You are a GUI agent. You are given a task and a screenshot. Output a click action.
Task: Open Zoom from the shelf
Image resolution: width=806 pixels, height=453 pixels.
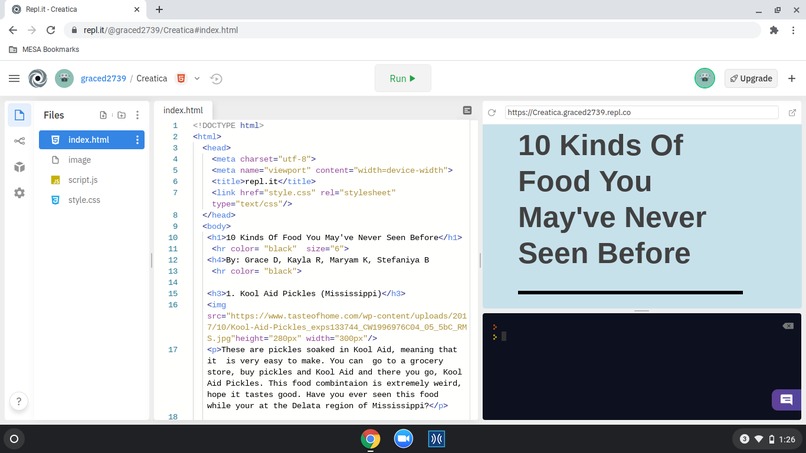tap(404, 439)
